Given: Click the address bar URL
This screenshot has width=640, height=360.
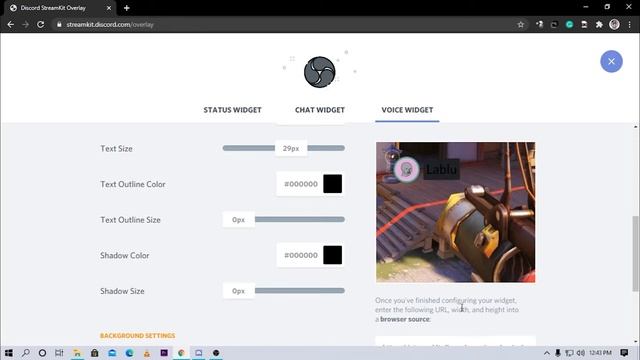Looking at the screenshot, I should tap(110, 24).
